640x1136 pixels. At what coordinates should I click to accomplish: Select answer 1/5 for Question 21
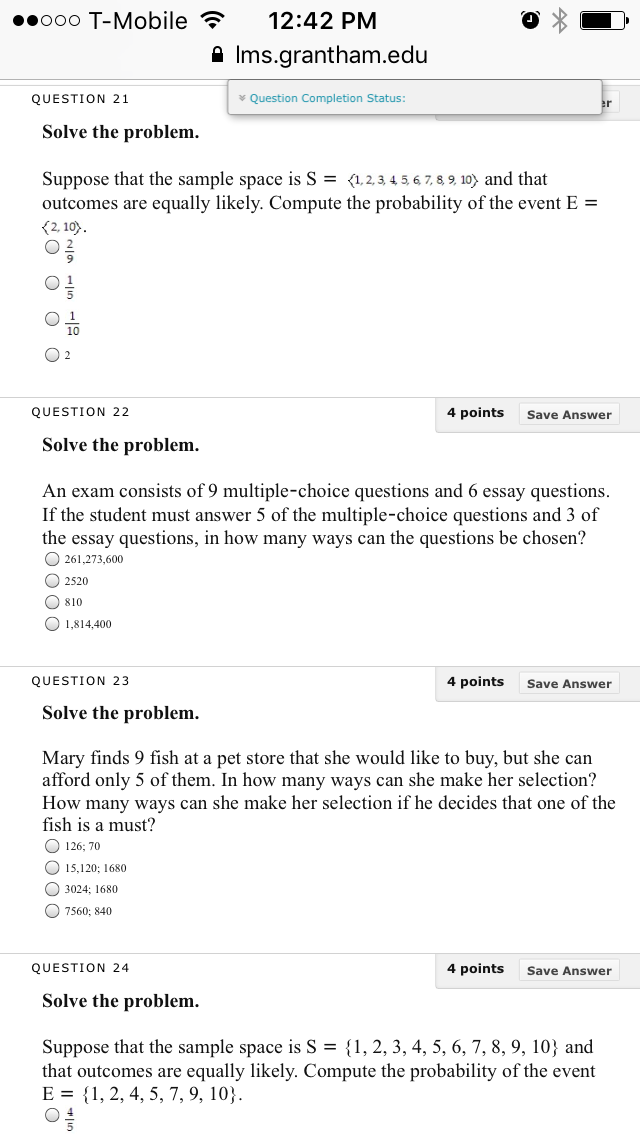51,283
